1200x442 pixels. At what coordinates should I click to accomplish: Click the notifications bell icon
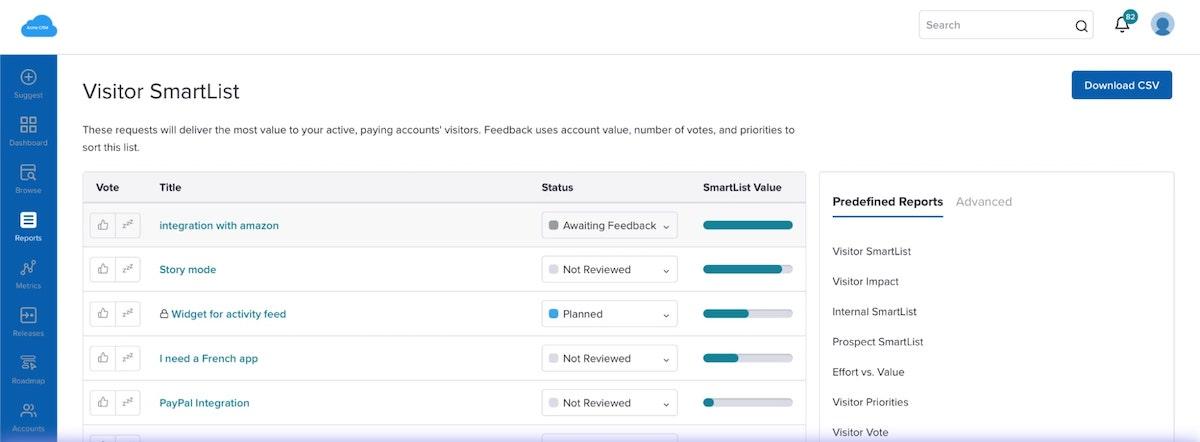[x=1122, y=25]
